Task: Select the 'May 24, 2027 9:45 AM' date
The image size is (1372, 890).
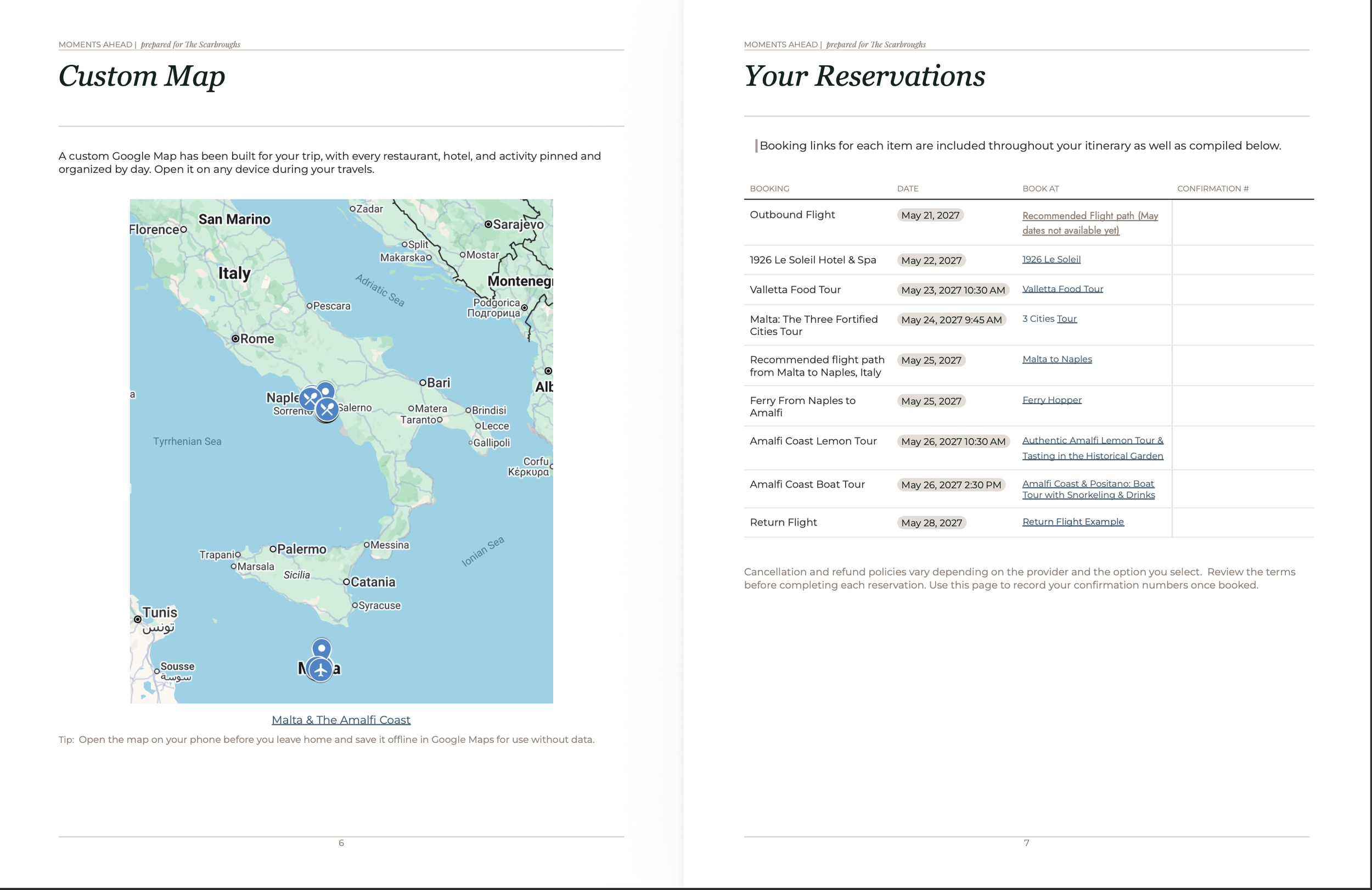Action: [x=951, y=320]
